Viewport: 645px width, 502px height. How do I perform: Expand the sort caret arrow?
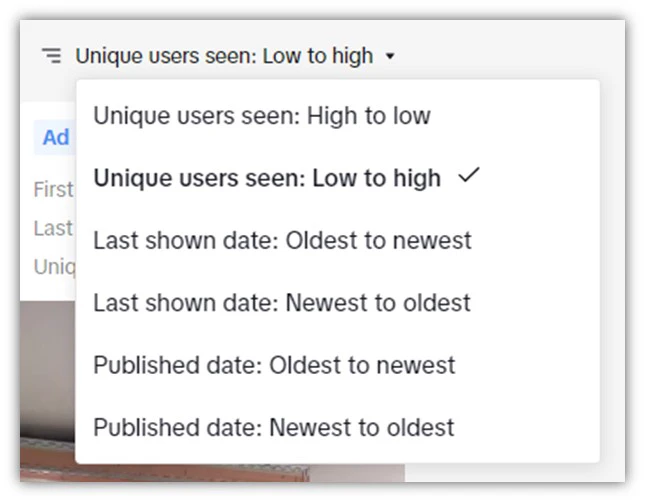pyautogui.click(x=390, y=57)
